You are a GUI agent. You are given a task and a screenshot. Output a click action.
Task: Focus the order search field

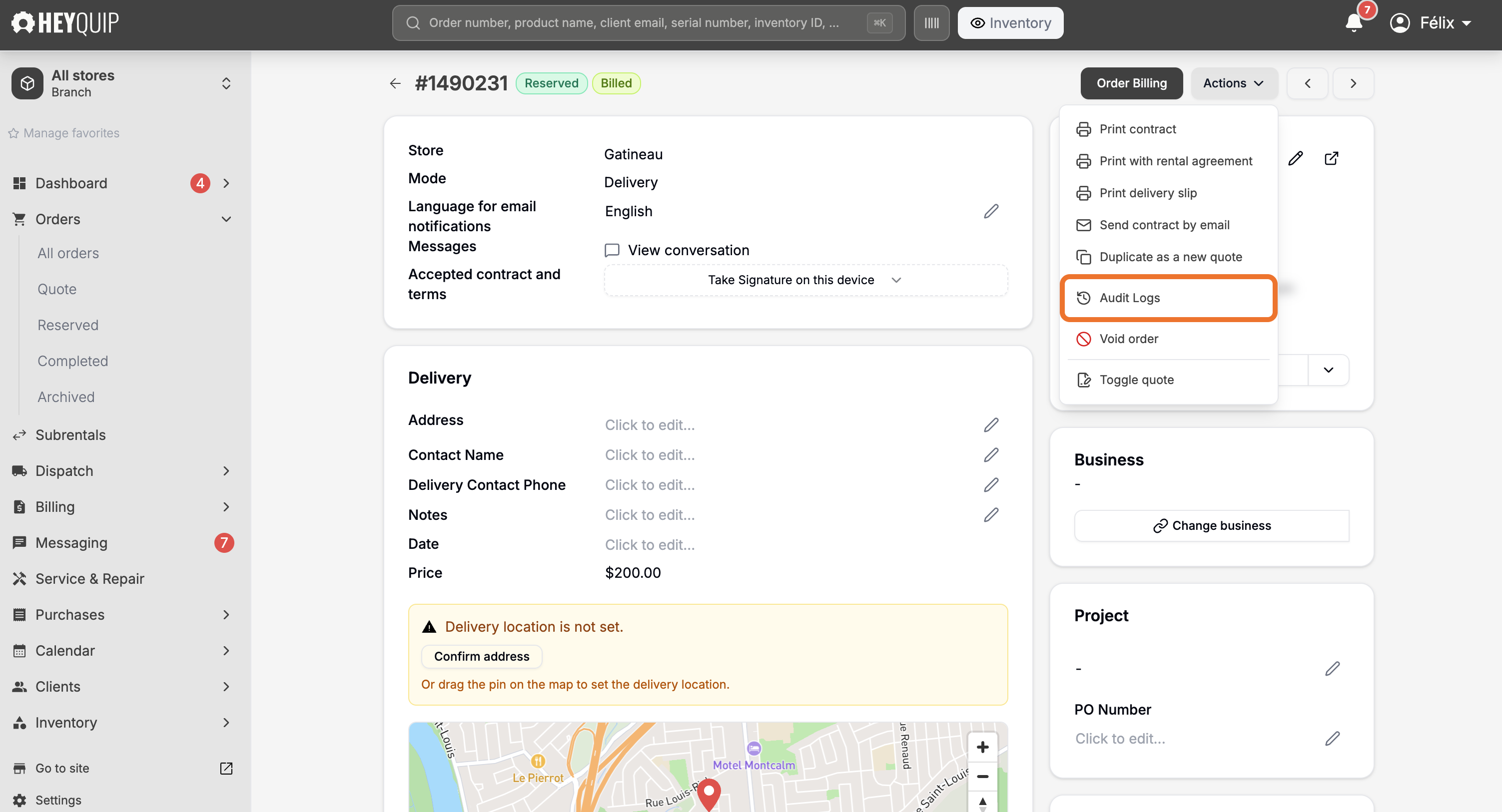click(649, 23)
